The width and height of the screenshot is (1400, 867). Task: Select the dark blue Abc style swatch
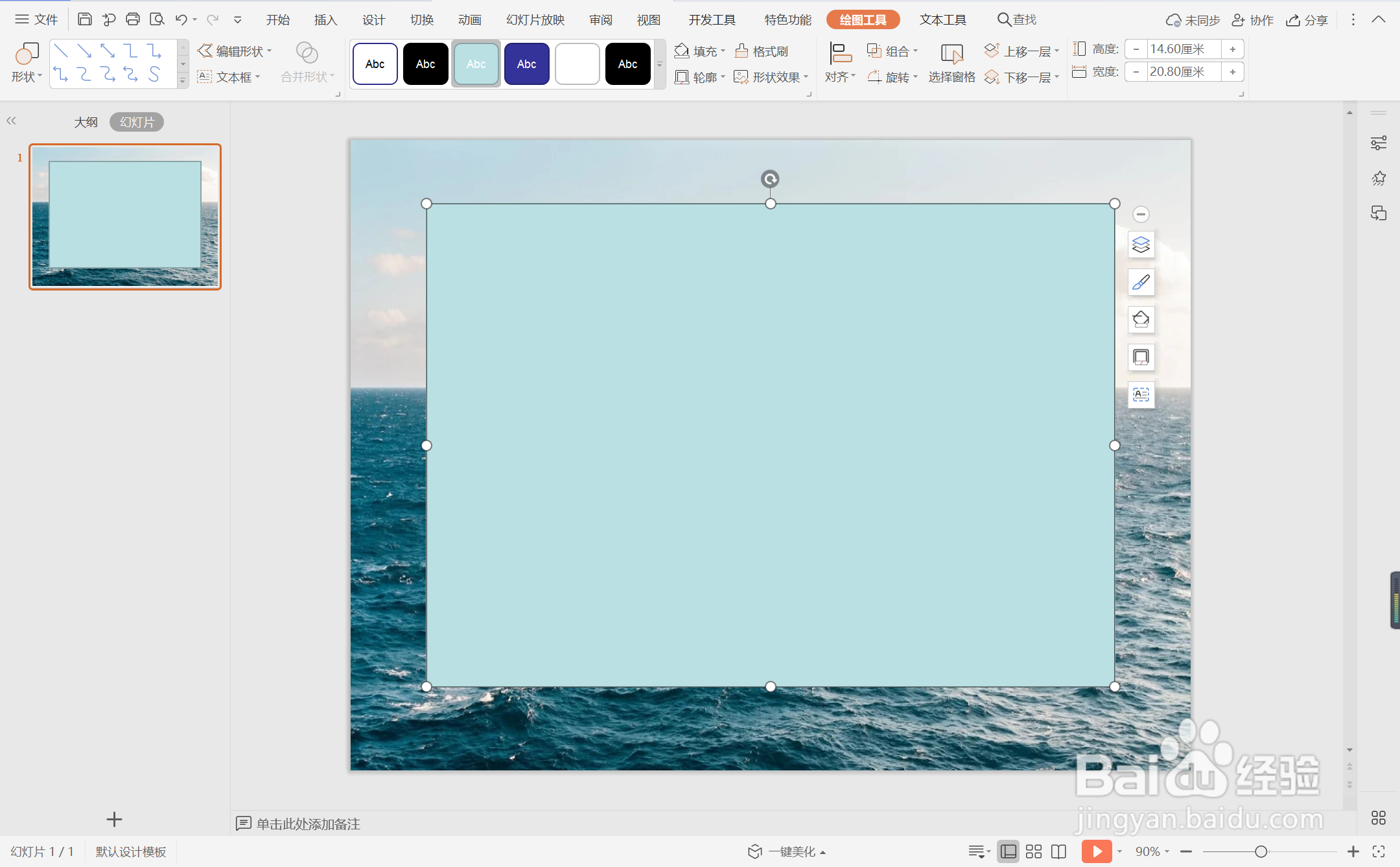click(x=526, y=64)
